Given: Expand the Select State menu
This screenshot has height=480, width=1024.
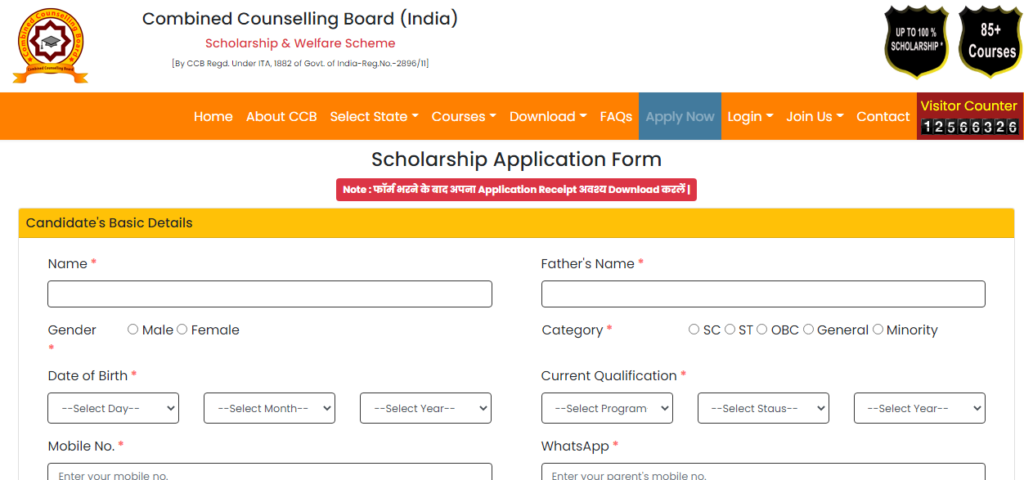Looking at the screenshot, I should point(374,116).
